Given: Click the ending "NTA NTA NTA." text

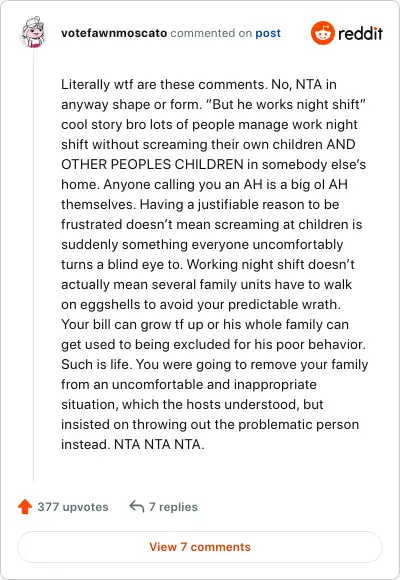Looking at the screenshot, I should pos(159,444).
